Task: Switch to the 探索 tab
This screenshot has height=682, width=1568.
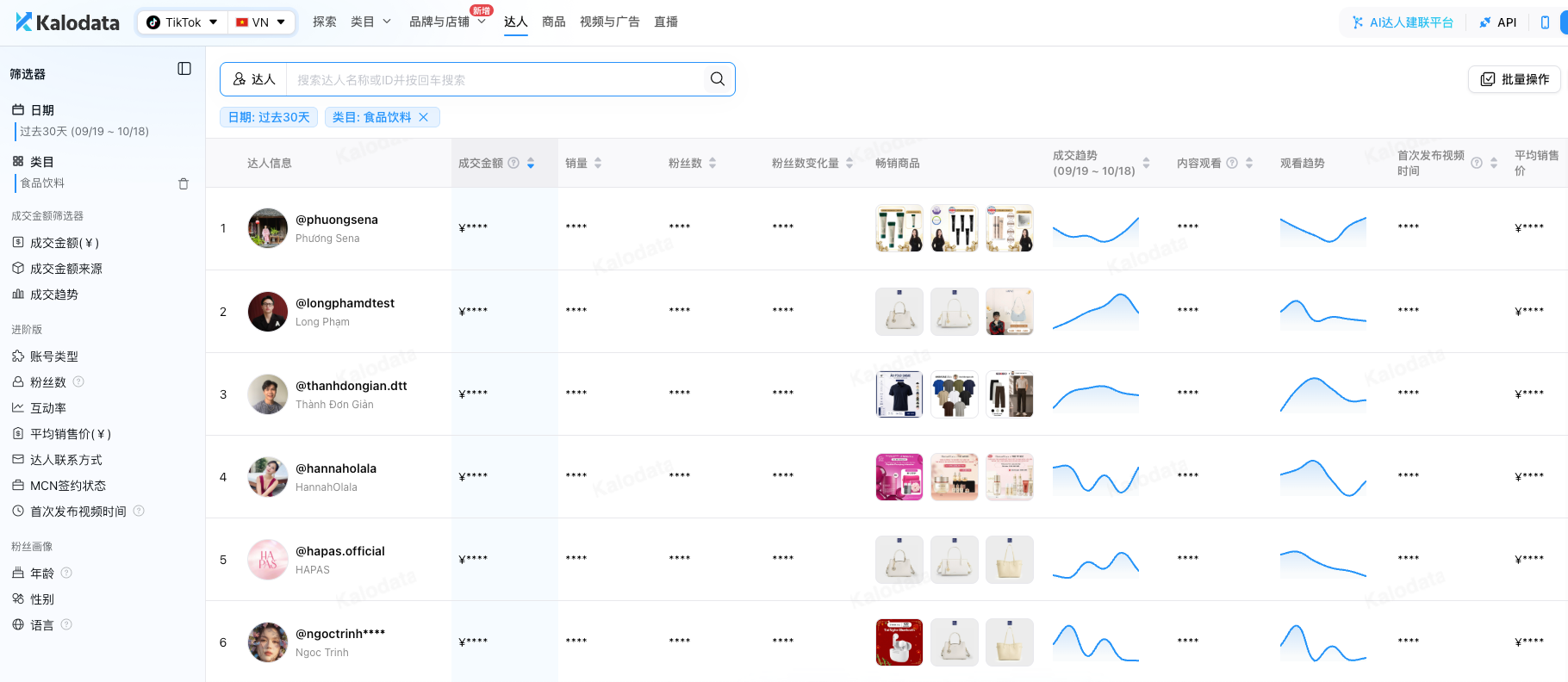Action: click(x=325, y=22)
